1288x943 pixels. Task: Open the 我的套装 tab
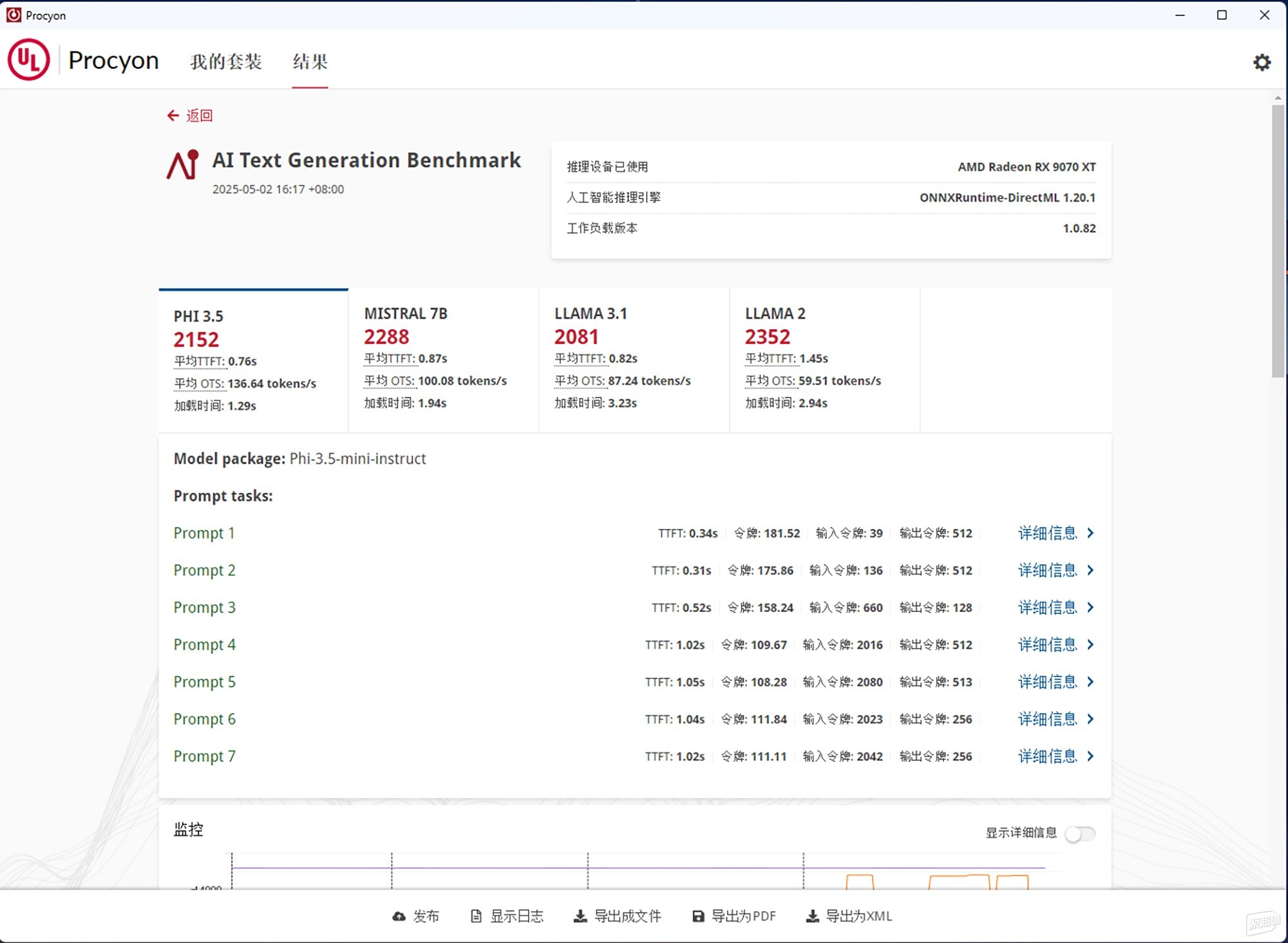point(226,62)
